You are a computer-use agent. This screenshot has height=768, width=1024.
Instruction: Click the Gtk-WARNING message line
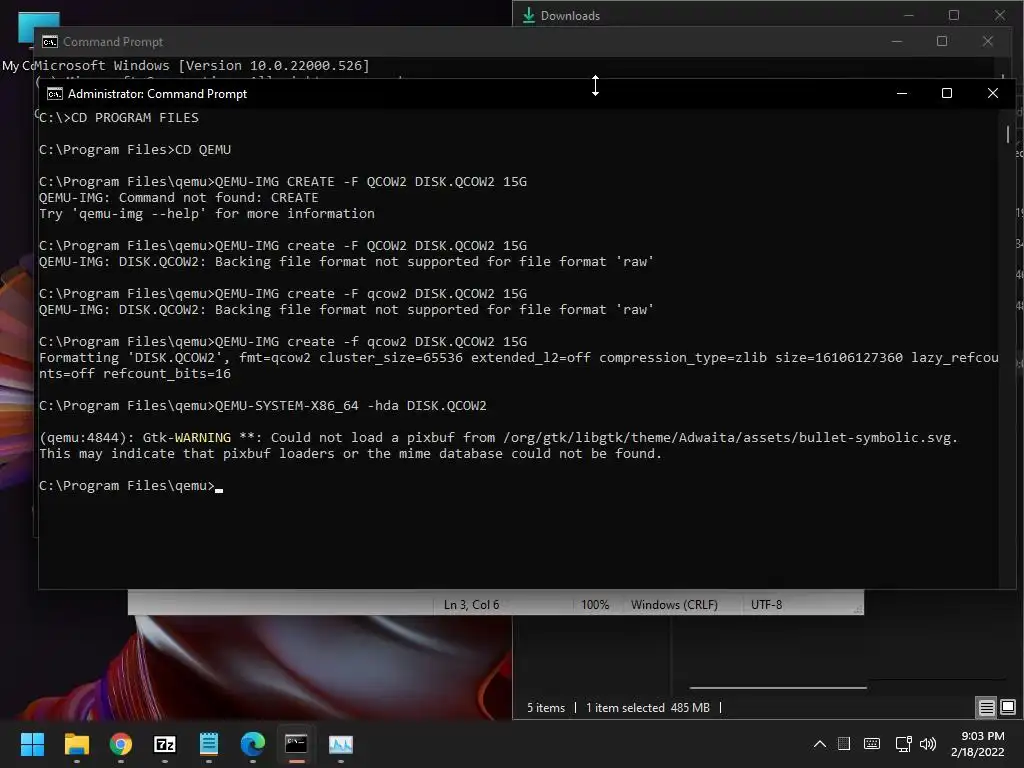click(x=498, y=438)
